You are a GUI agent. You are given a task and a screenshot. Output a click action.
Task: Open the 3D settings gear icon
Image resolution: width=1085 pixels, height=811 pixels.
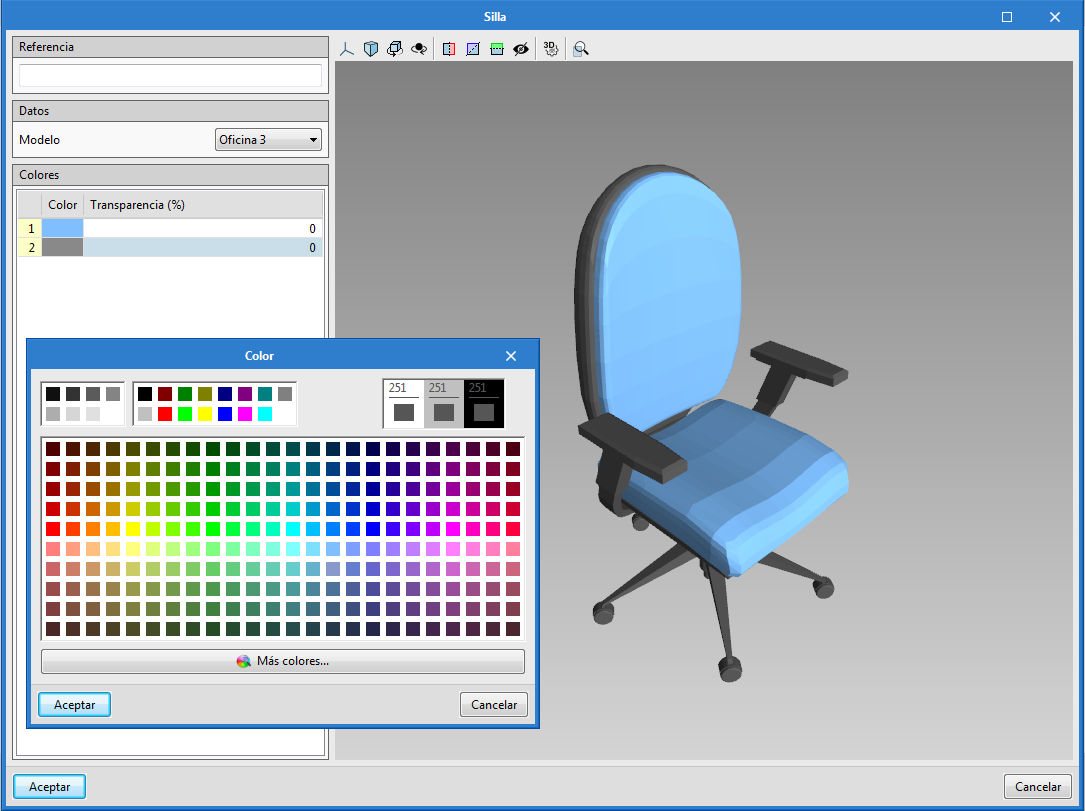click(551, 48)
